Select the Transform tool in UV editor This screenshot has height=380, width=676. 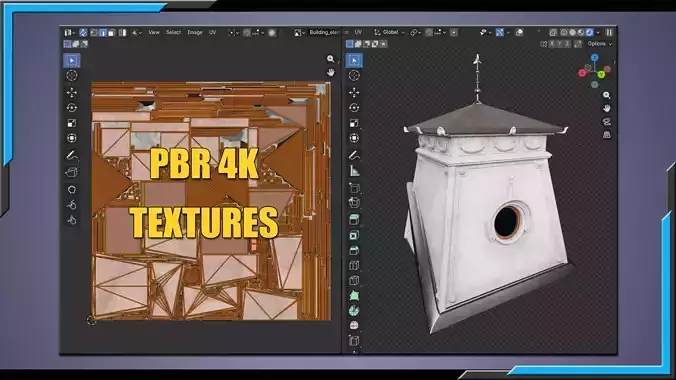coord(72,138)
